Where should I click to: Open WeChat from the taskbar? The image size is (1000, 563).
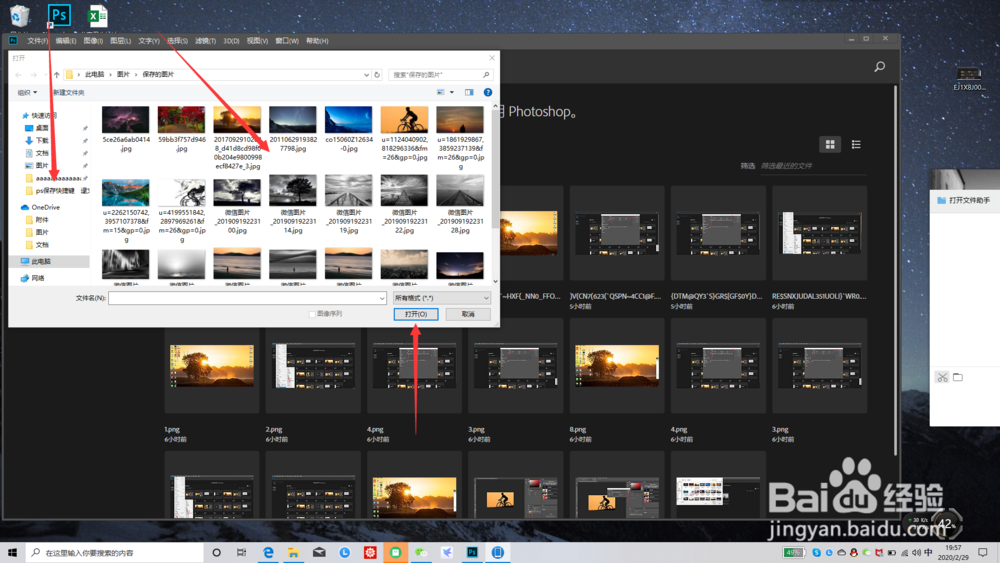[x=421, y=553]
